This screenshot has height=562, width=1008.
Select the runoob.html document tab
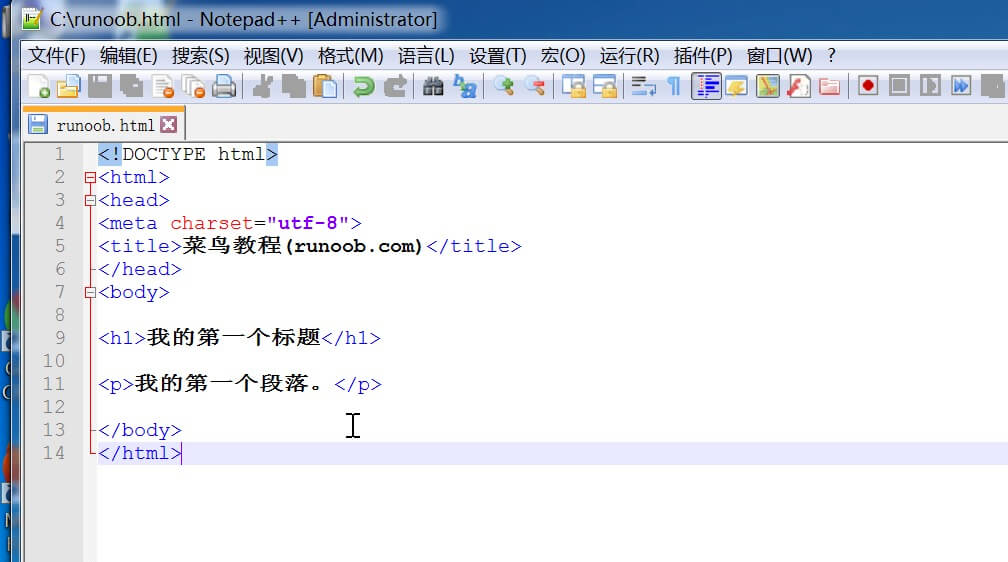coord(104,125)
